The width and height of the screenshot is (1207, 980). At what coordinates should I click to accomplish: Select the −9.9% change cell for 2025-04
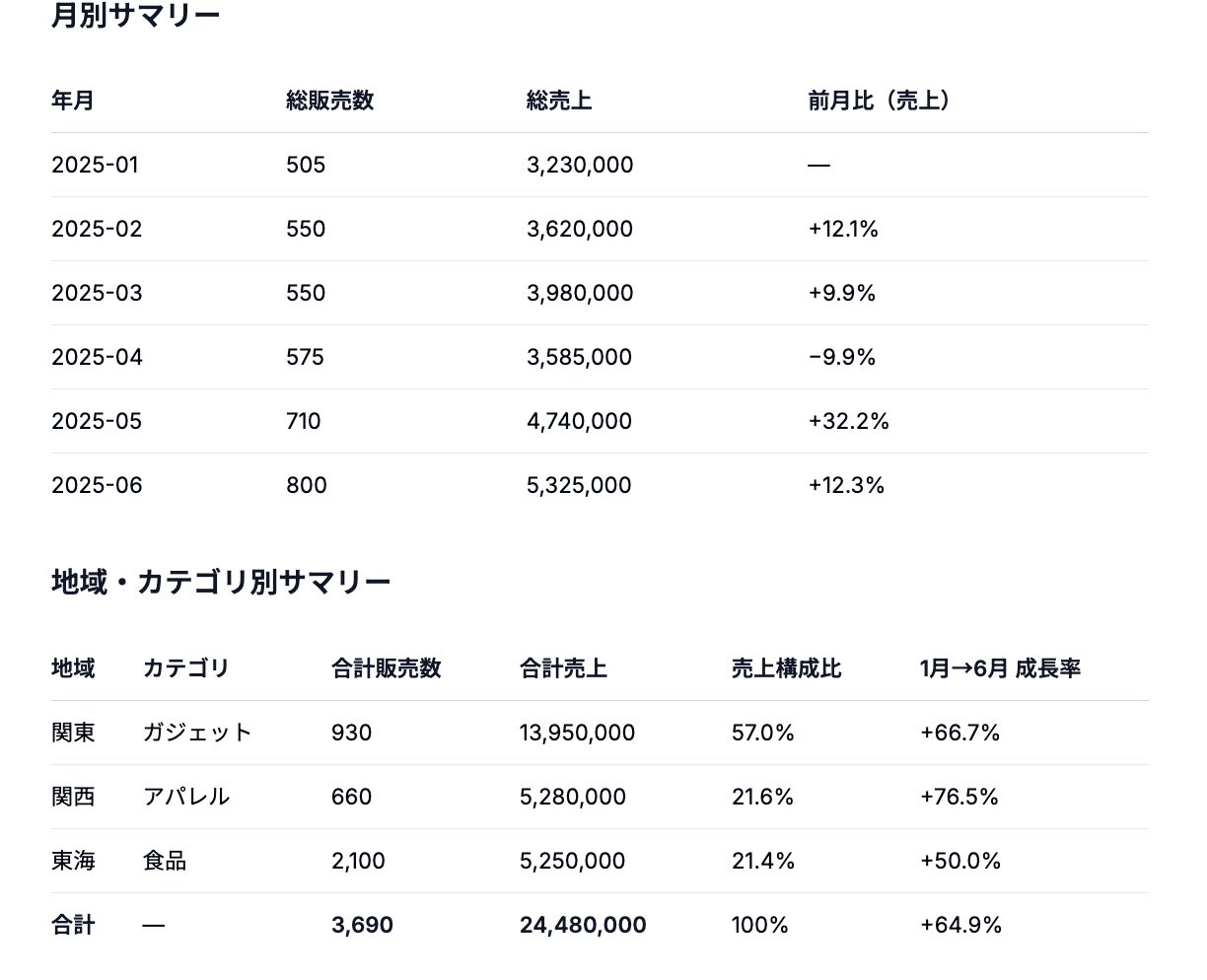(x=842, y=357)
